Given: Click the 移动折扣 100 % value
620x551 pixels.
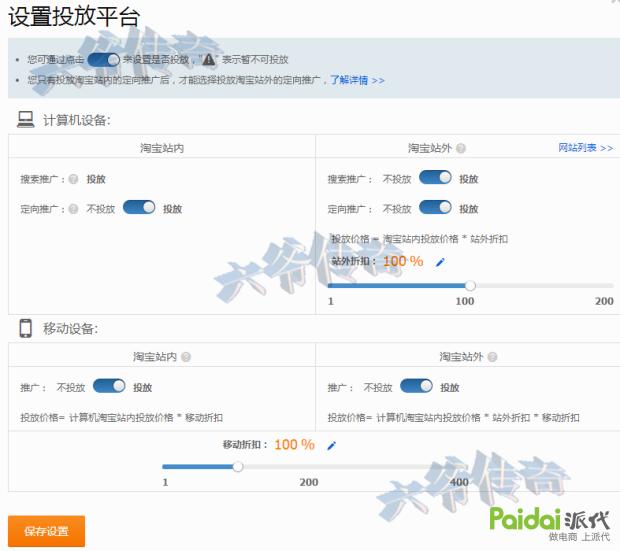Looking at the screenshot, I should click(x=295, y=445).
